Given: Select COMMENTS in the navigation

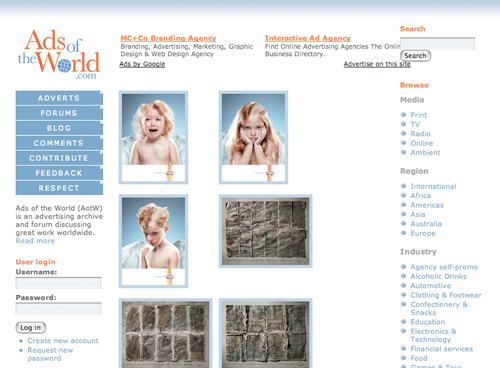Looking at the screenshot, I should coord(59,143).
